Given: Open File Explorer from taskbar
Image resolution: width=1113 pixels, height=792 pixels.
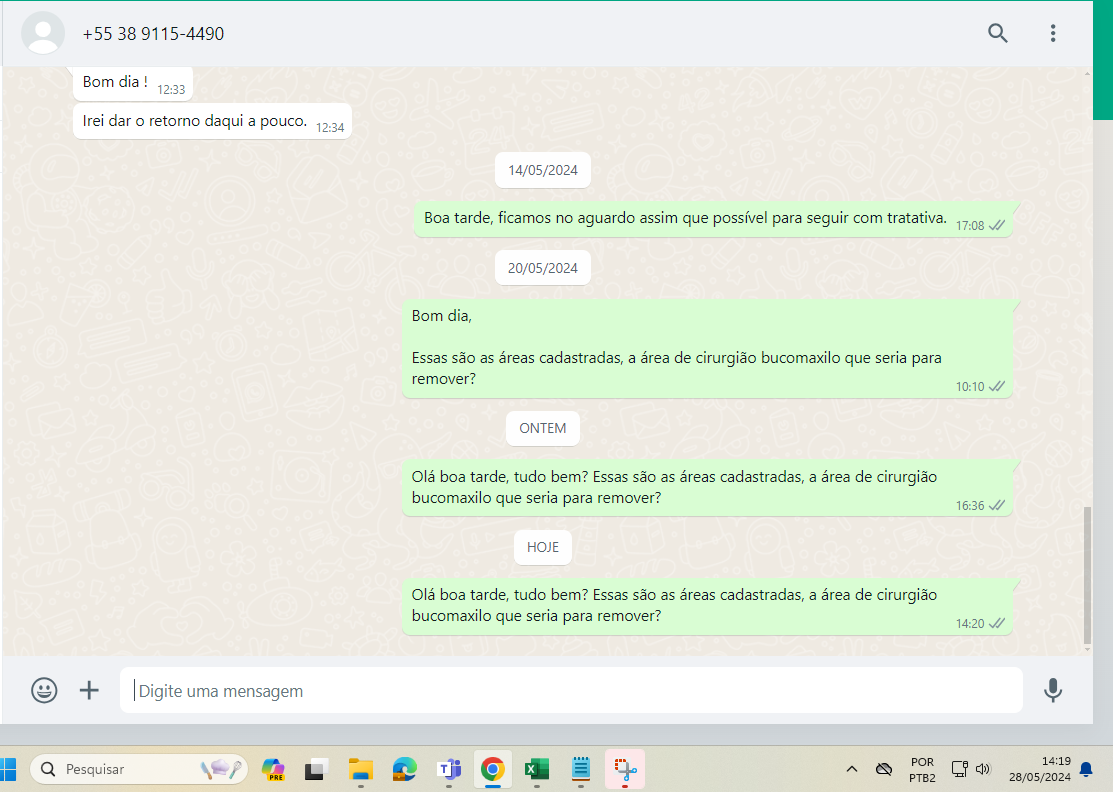Looking at the screenshot, I should point(360,769).
